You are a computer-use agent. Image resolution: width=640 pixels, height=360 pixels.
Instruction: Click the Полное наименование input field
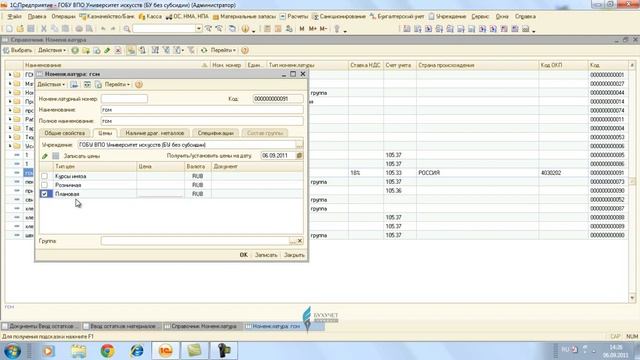(202, 121)
